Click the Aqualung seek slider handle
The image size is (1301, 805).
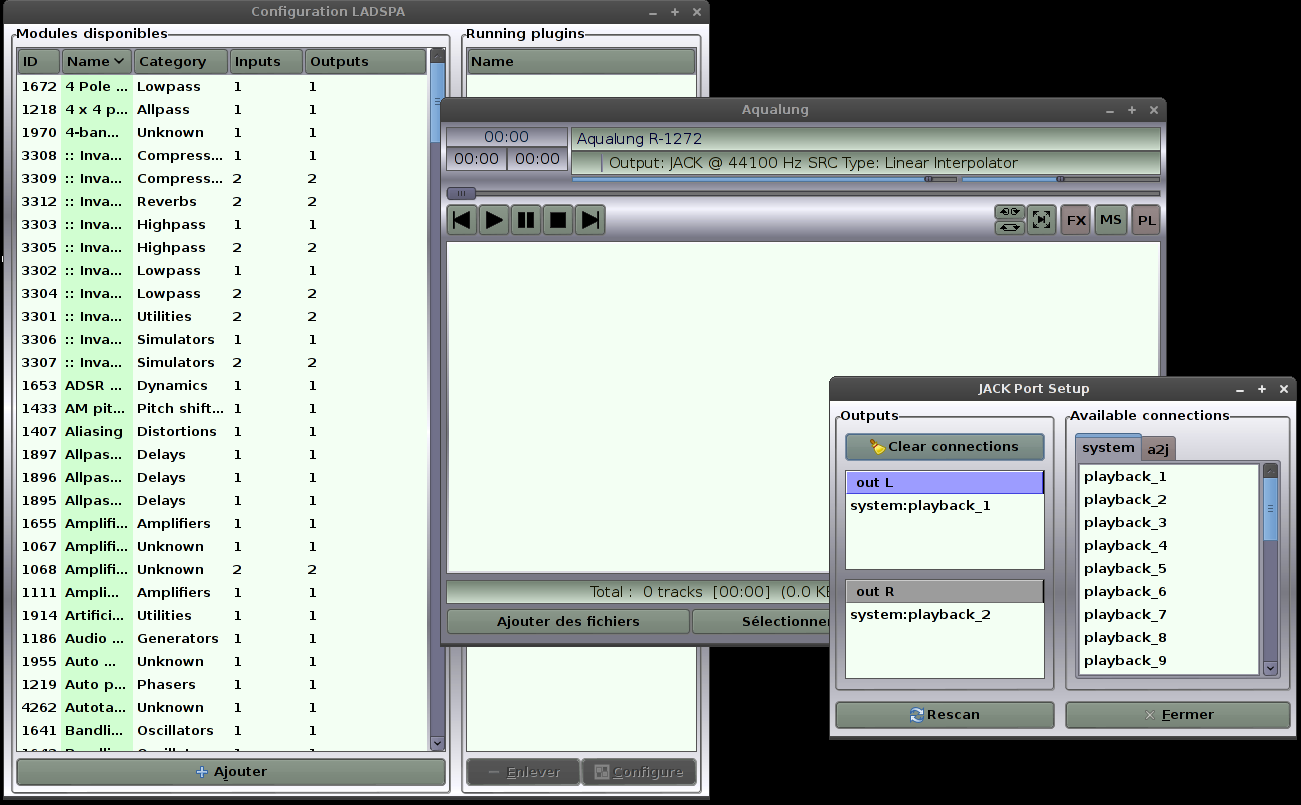pyautogui.click(x=461, y=193)
